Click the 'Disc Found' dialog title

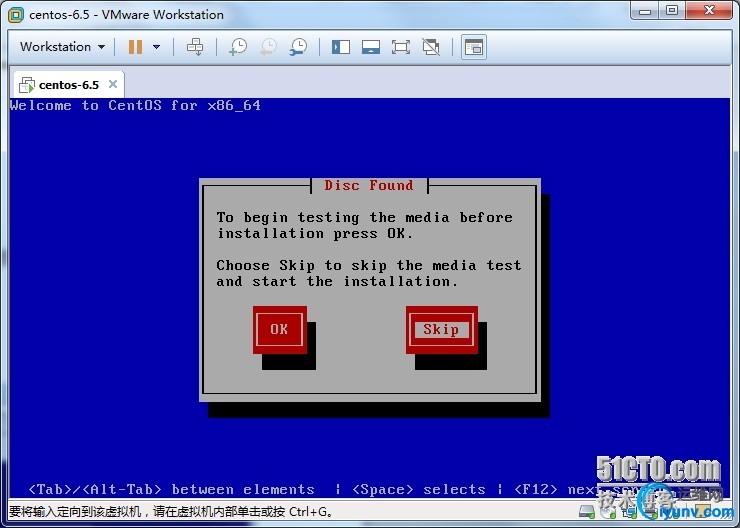tap(369, 185)
